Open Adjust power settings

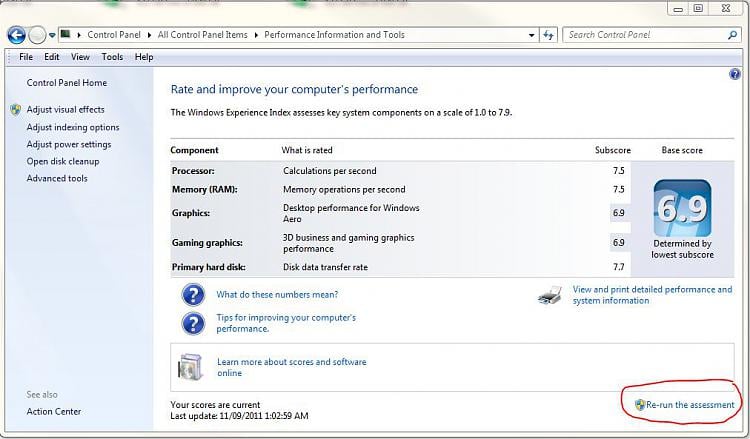pos(69,144)
